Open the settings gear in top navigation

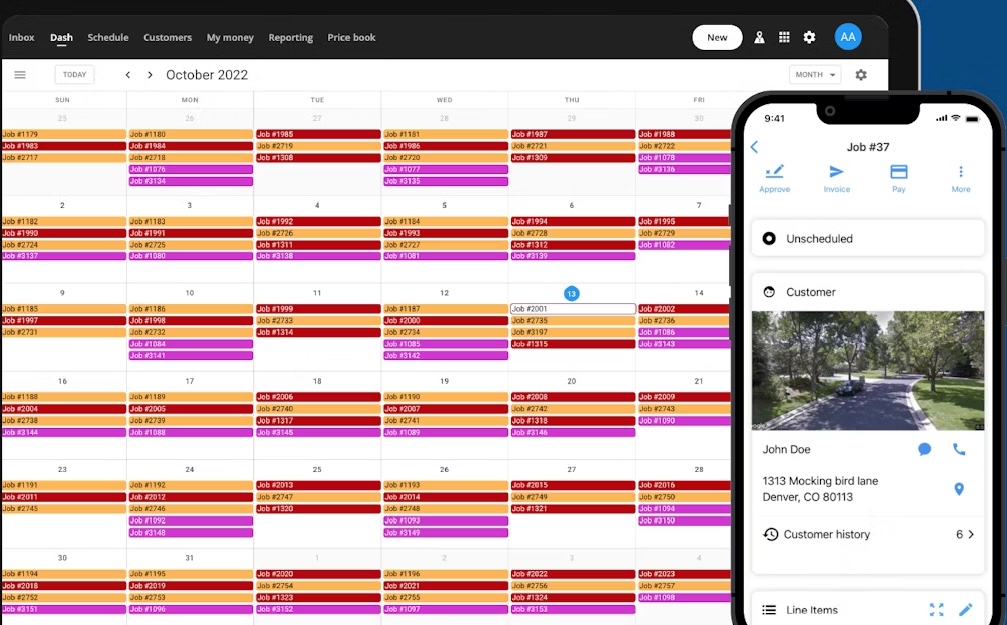coord(809,36)
